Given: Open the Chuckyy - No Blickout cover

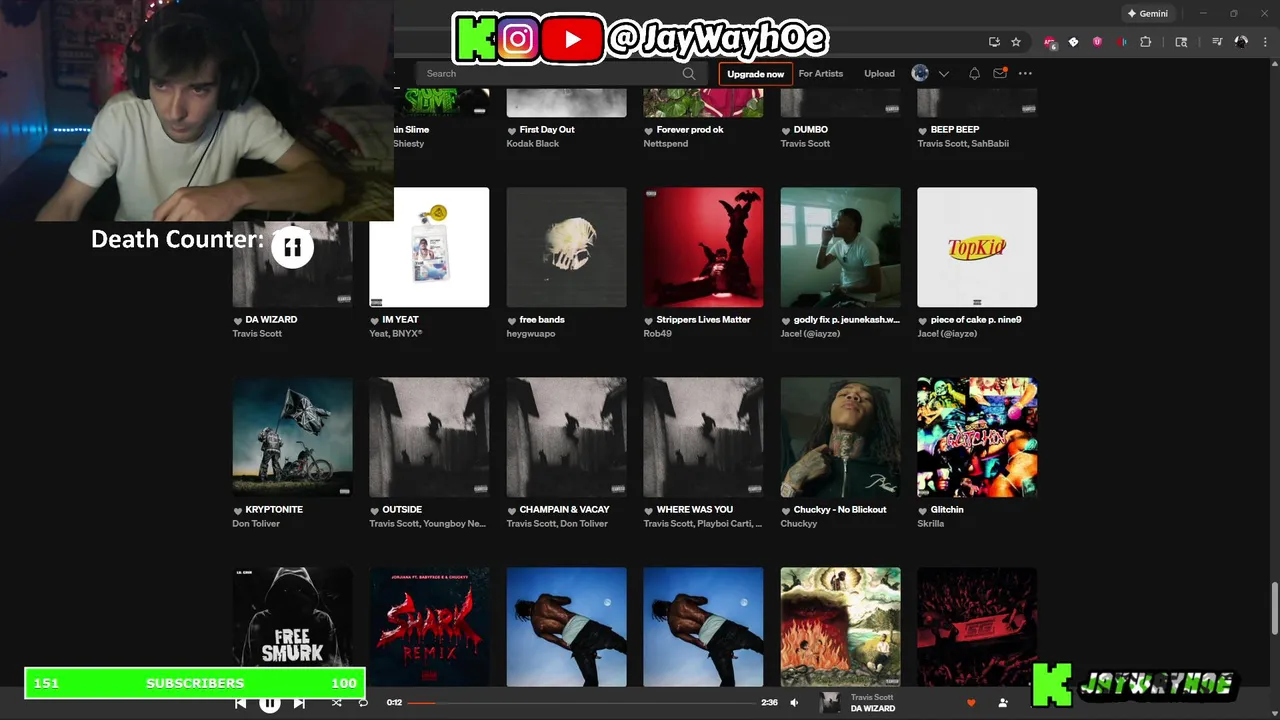Looking at the screenshot, I should [x=840, y=437].
